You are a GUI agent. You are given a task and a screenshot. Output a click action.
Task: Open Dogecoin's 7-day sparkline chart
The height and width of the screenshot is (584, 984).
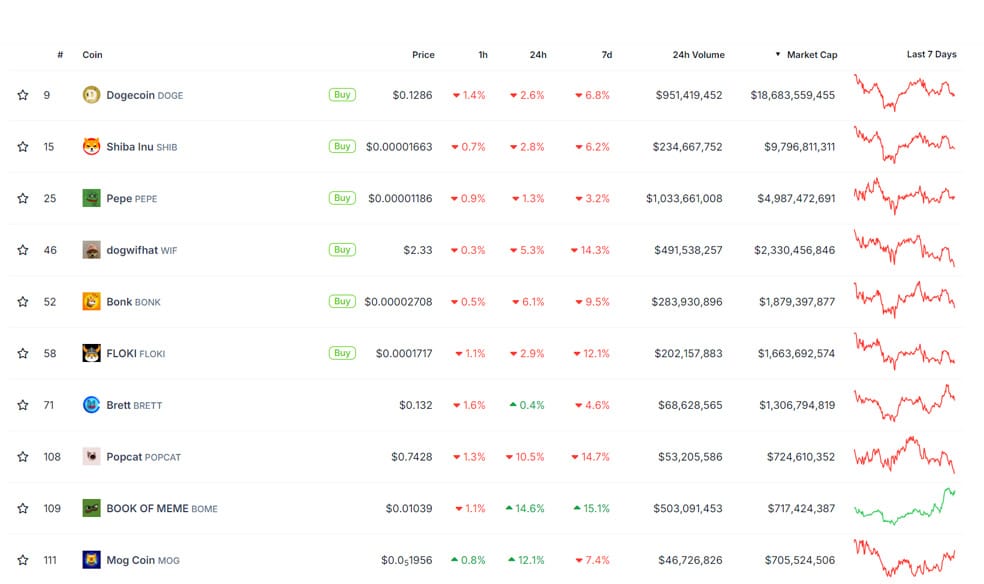click(x=904, y=93)
